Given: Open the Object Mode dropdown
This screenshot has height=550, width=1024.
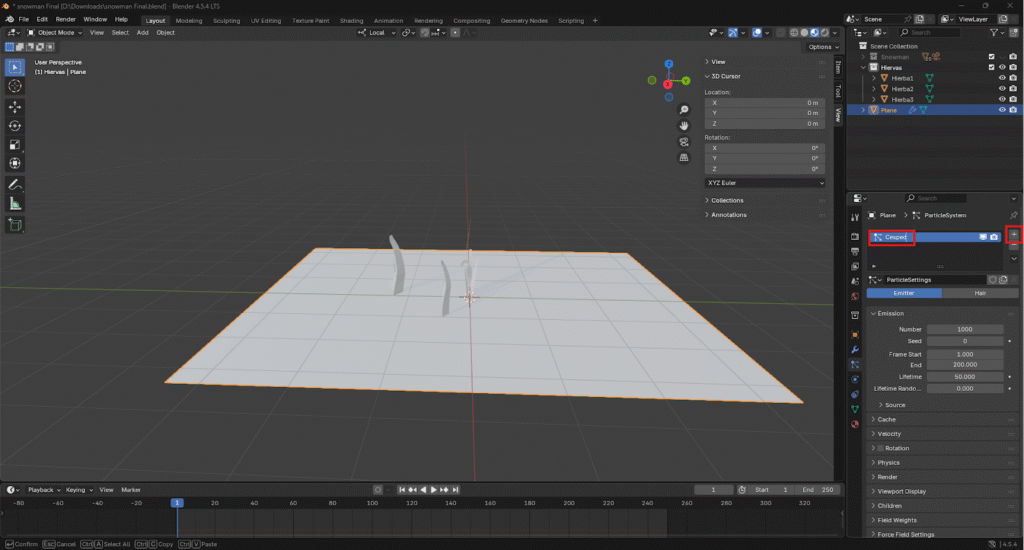Looking at the screenshot, I should pos(55,32).
